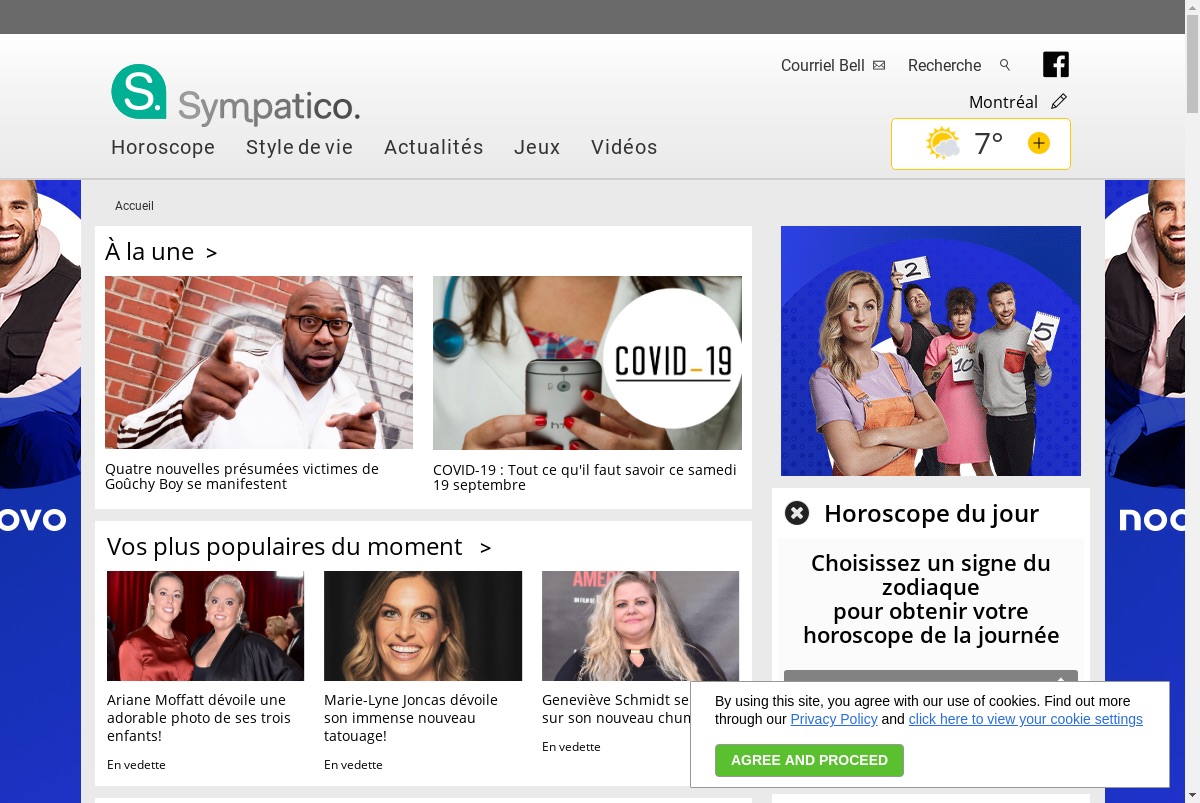This screenshot has width=1200, height=803.
Task: Click En vedette under Geneviève Schmidt
Action: tap(571, 746)
